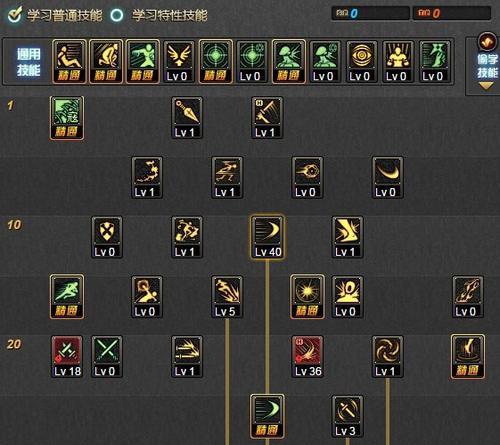The height and width of the screenshot is (445, 500).
Task: Click the blue SP points counter
Action: pos(370,13)
